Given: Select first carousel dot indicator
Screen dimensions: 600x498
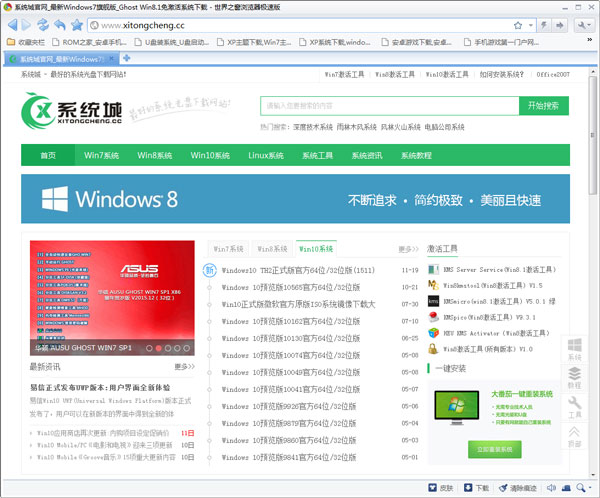Looking at the screenshot, I should pyautogui.click(x=149, y=348).
